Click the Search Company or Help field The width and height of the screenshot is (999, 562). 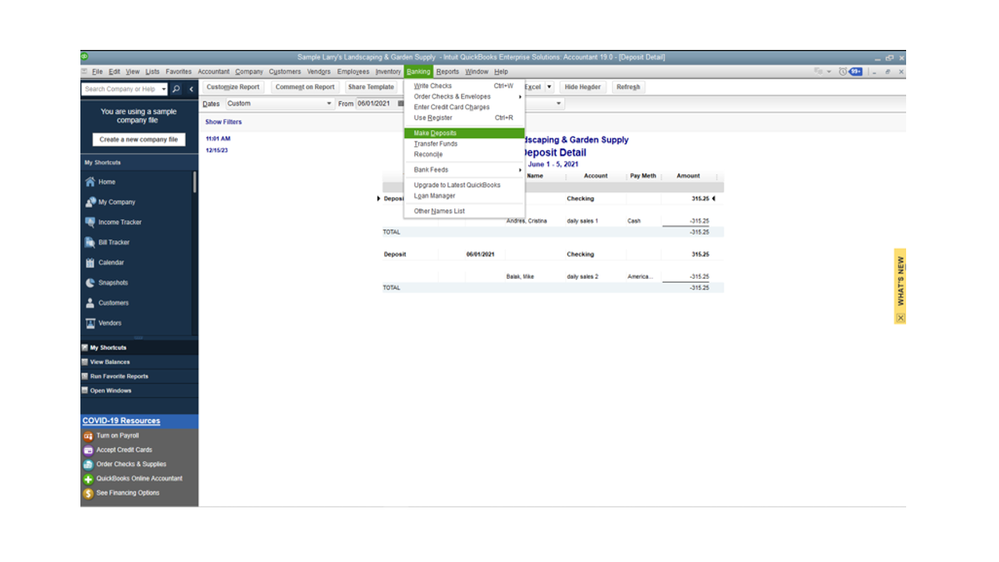click(120, 89)
